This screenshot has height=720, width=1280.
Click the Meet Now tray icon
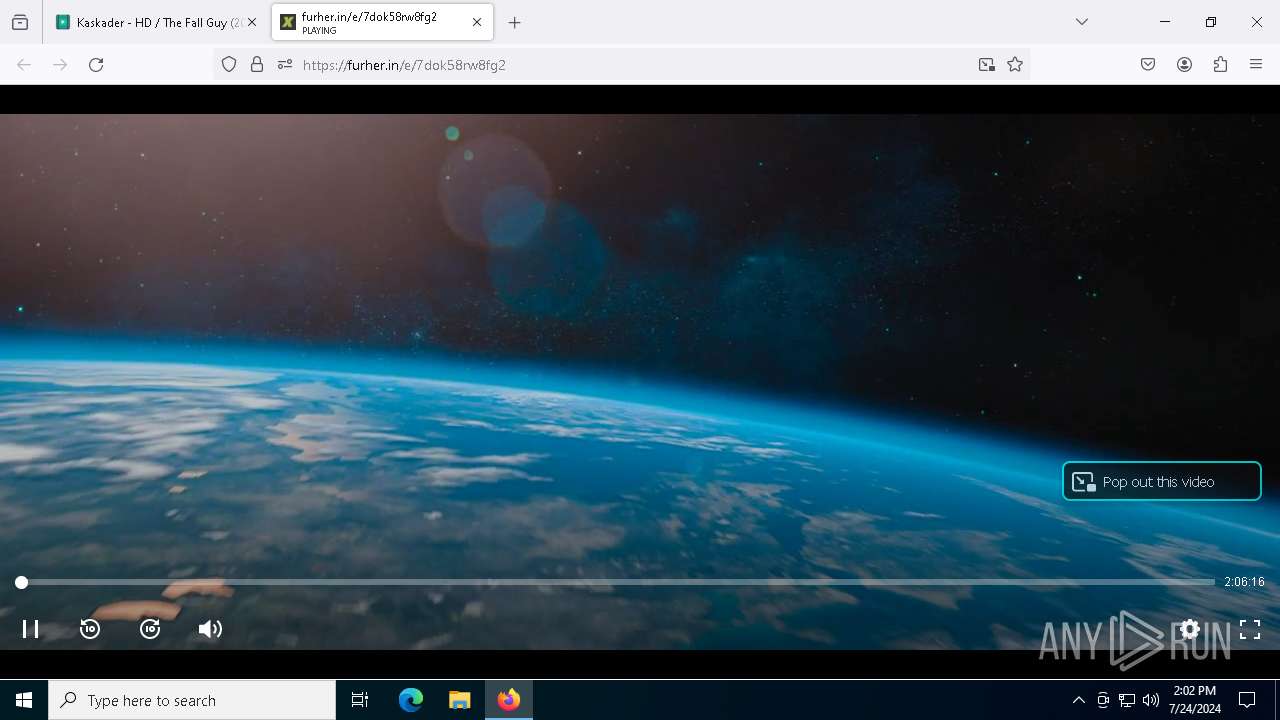1103,700
